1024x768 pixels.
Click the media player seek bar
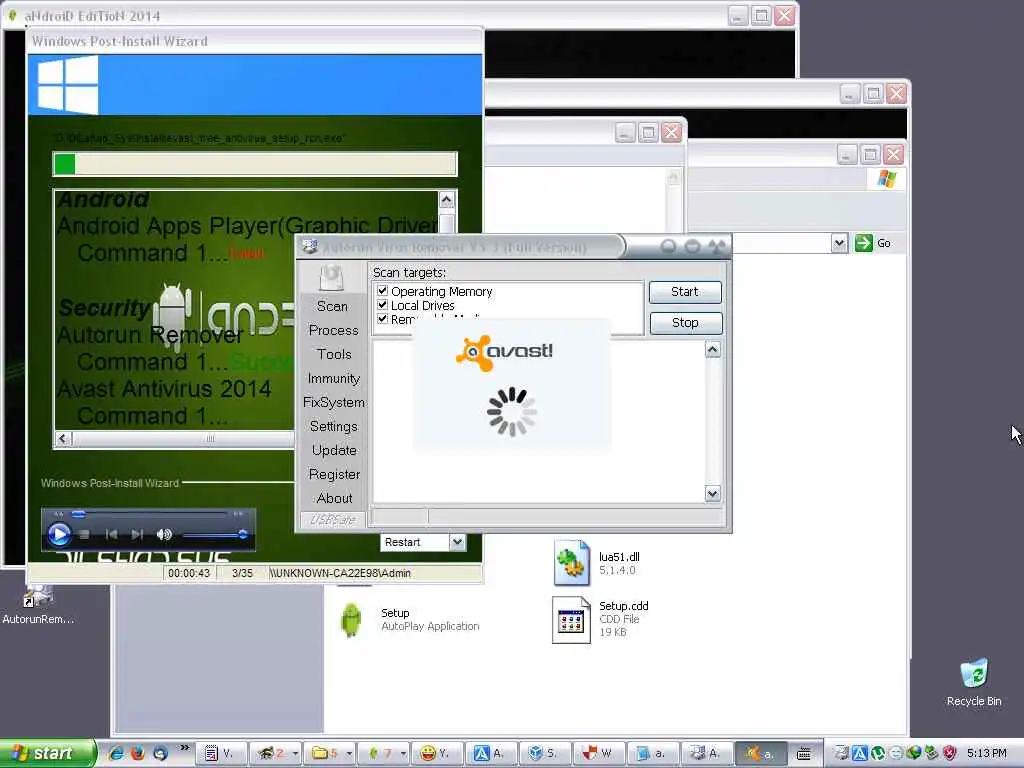(149, 514)
